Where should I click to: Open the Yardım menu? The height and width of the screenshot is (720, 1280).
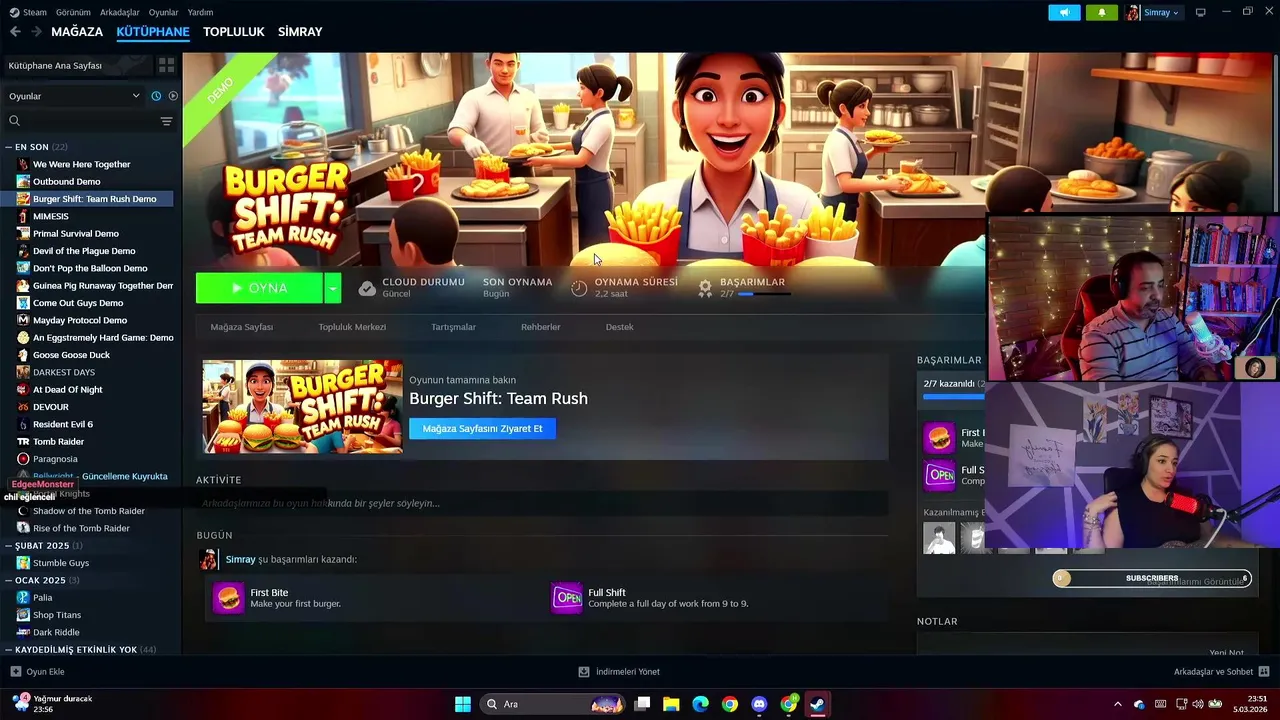[x=200, y=12]
